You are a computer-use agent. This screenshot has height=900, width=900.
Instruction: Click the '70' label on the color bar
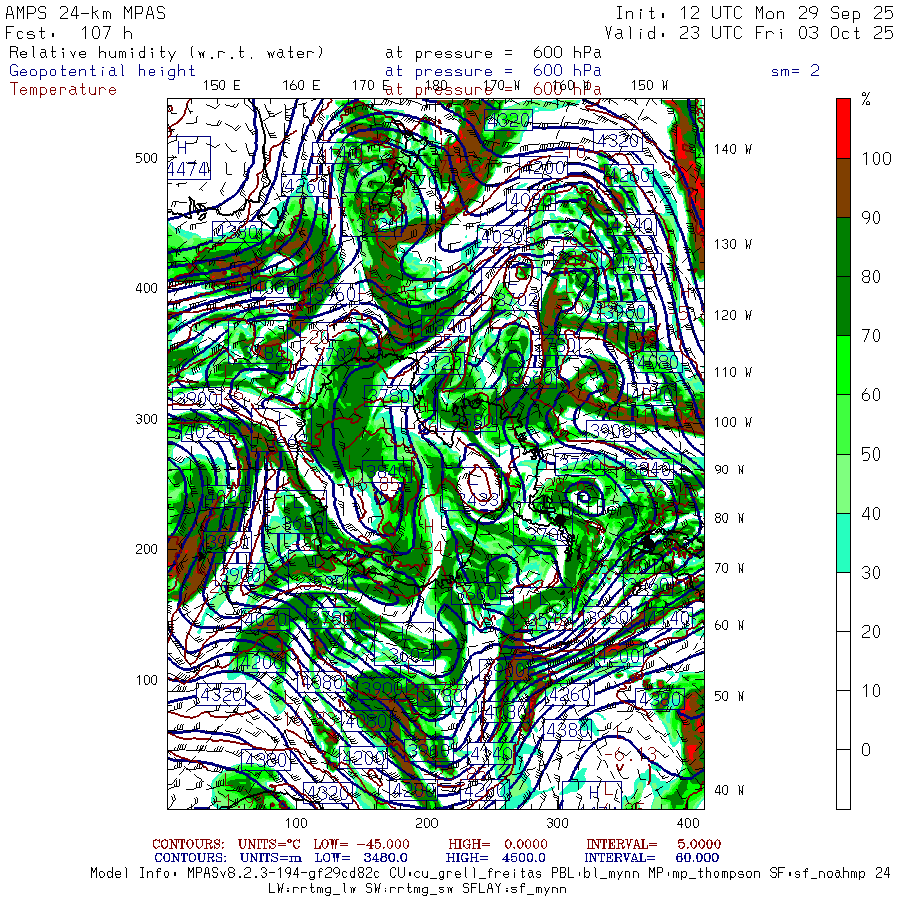871,336
